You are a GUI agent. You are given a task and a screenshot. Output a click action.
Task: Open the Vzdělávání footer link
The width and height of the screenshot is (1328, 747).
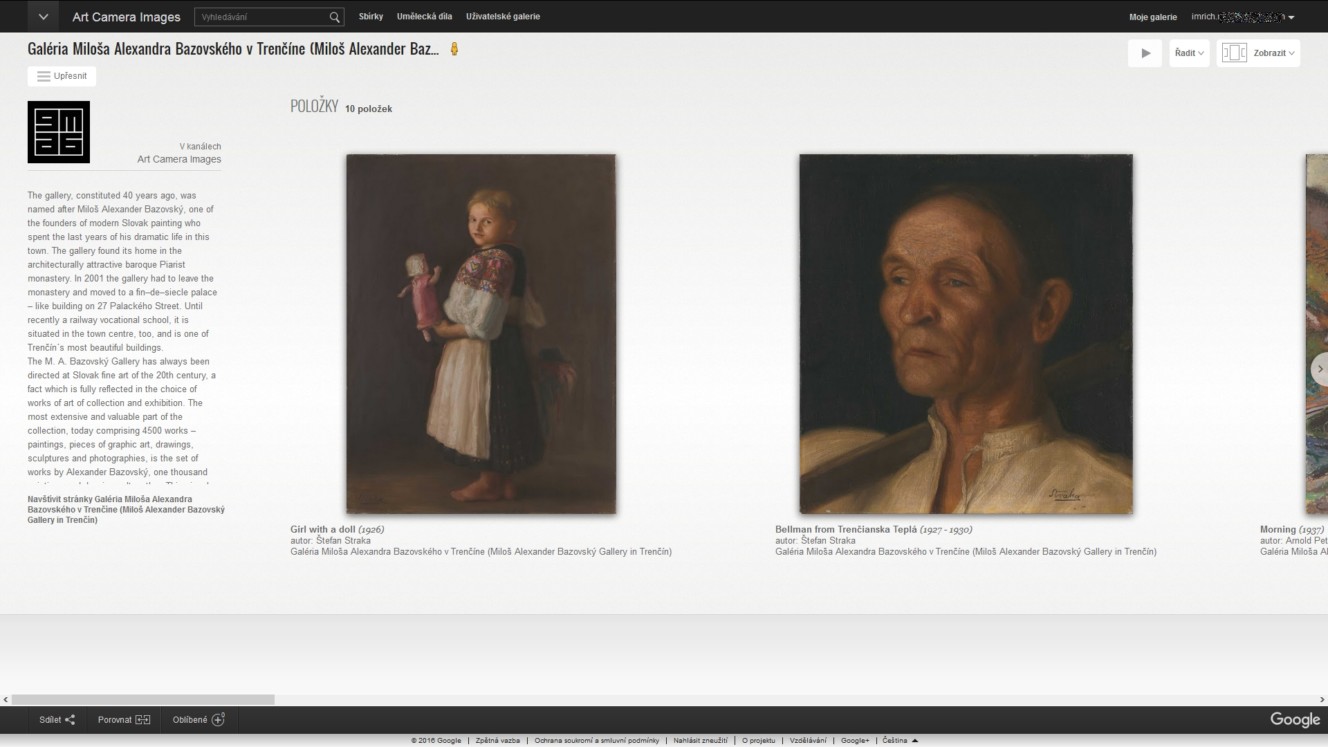coord(808,741)
